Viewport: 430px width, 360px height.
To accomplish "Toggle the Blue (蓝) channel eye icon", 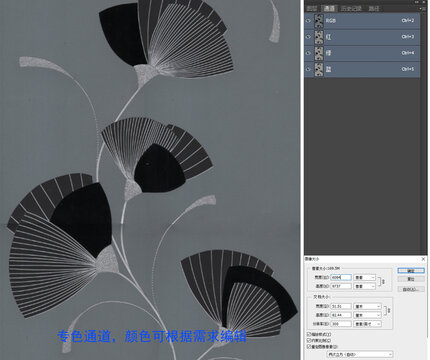I will [308, 69].
